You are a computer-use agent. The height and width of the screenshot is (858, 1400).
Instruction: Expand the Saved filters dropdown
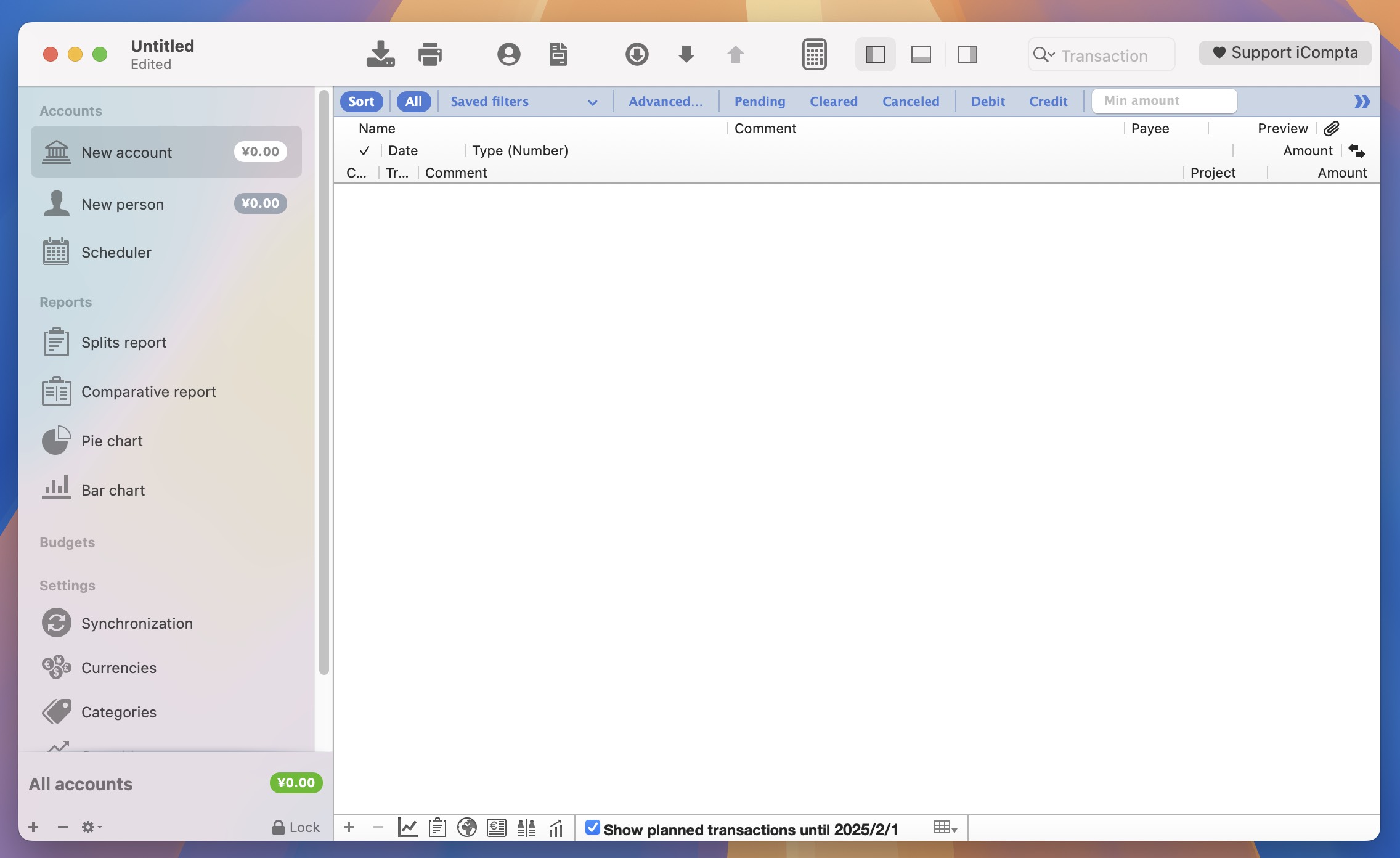click(x=524, y=101)
